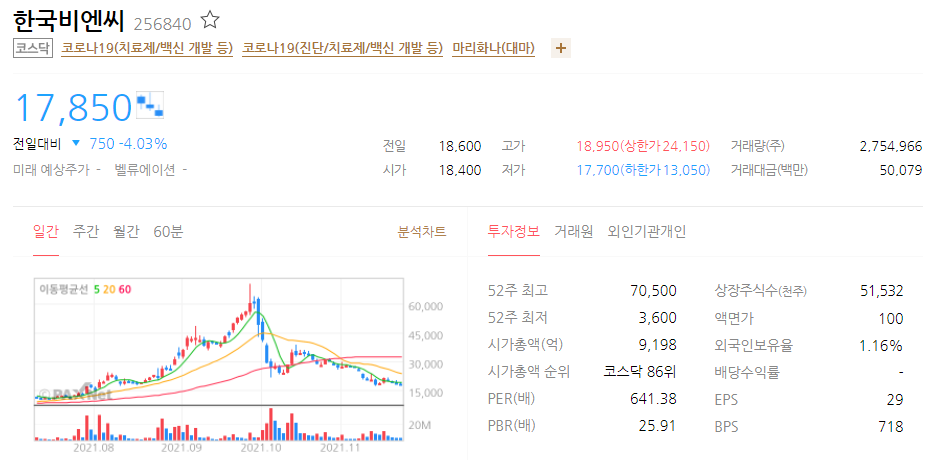The image size is (939, 472).
Task: Select the 투자정보 tab
Action: 514,231
